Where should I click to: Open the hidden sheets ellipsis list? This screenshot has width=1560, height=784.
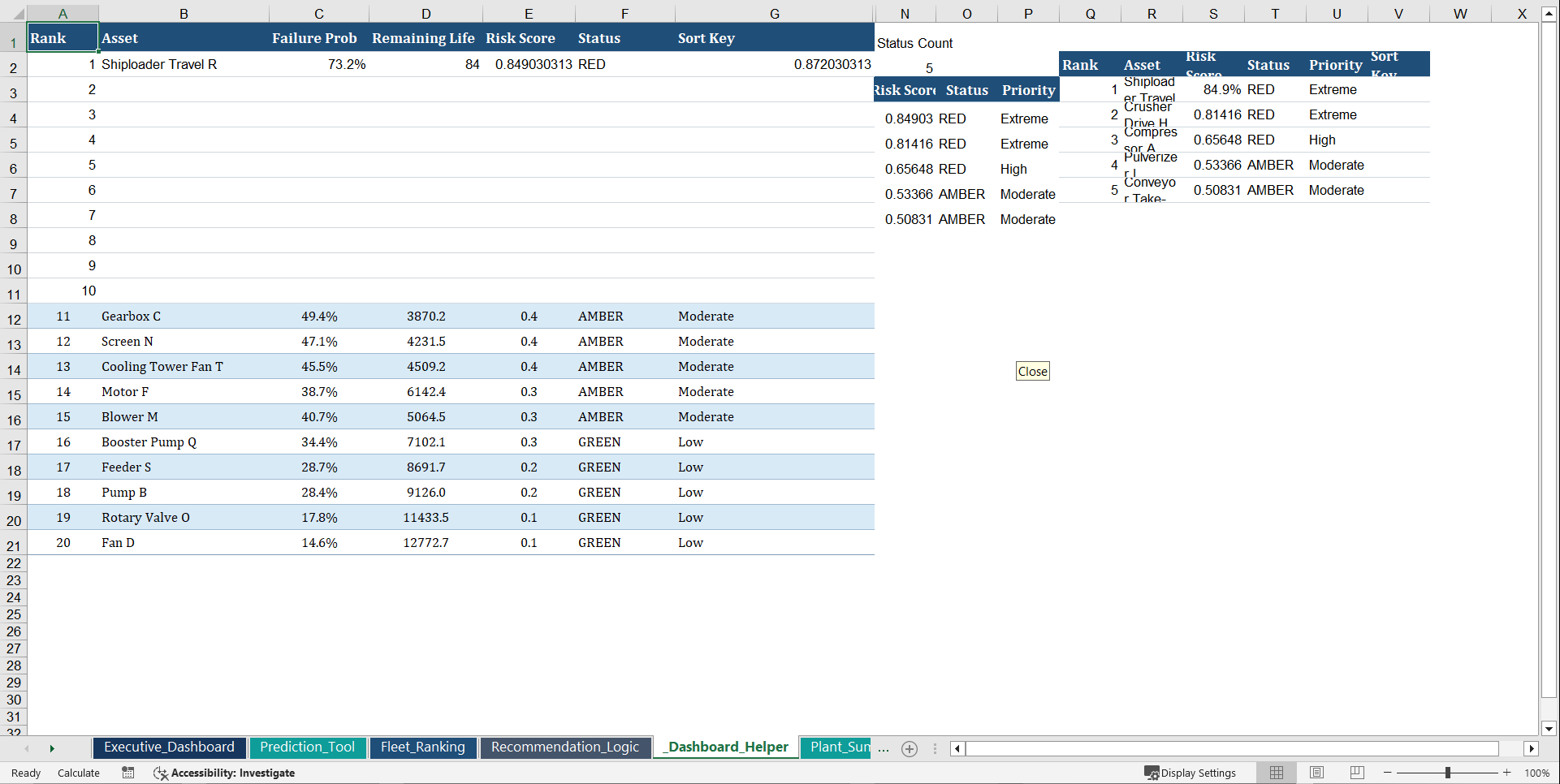[884, 748]
